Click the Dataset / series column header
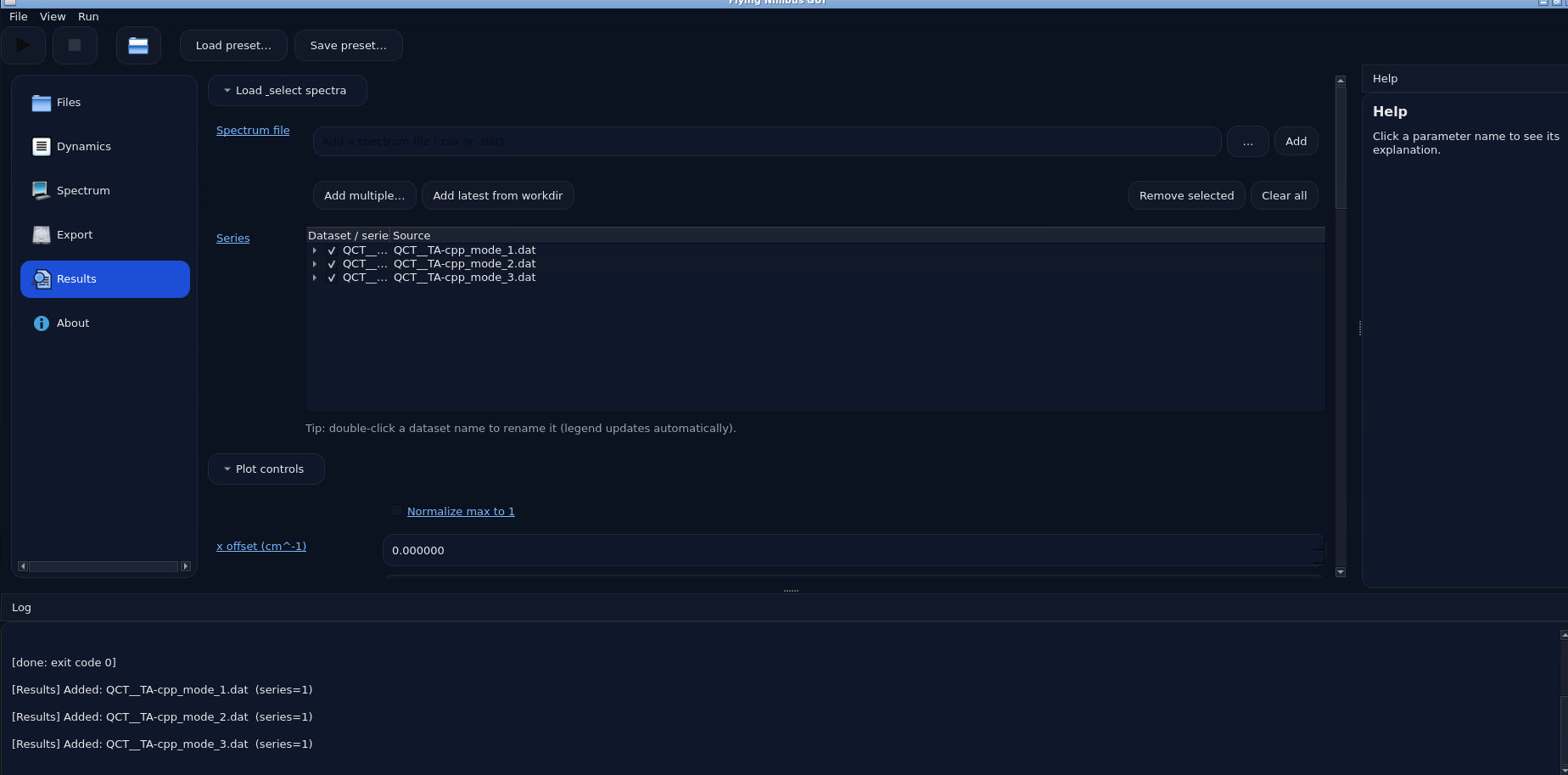 click(348, 236)
